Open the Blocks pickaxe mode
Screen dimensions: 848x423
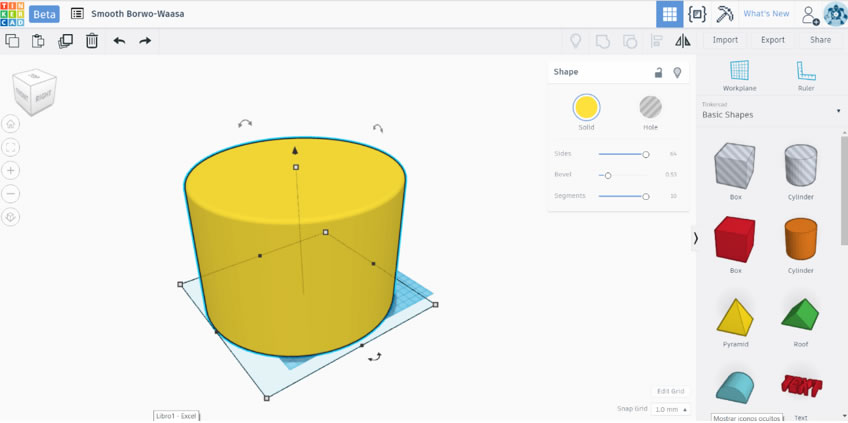click(x=724, y=14)
